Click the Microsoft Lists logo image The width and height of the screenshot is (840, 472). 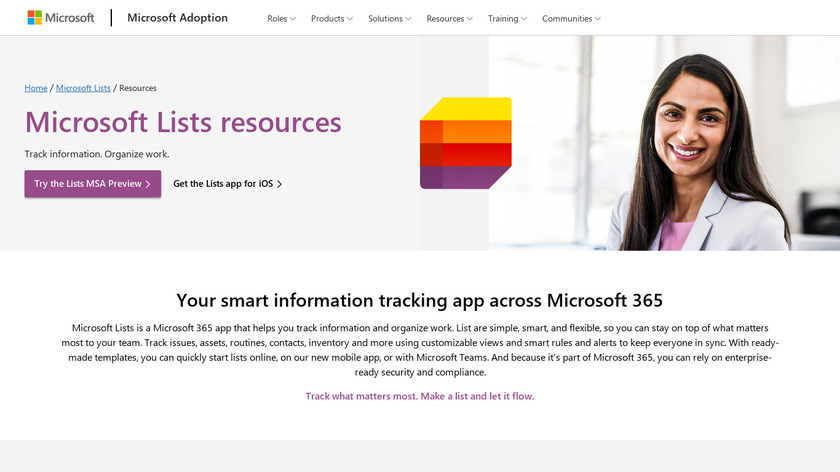(466, 143)
